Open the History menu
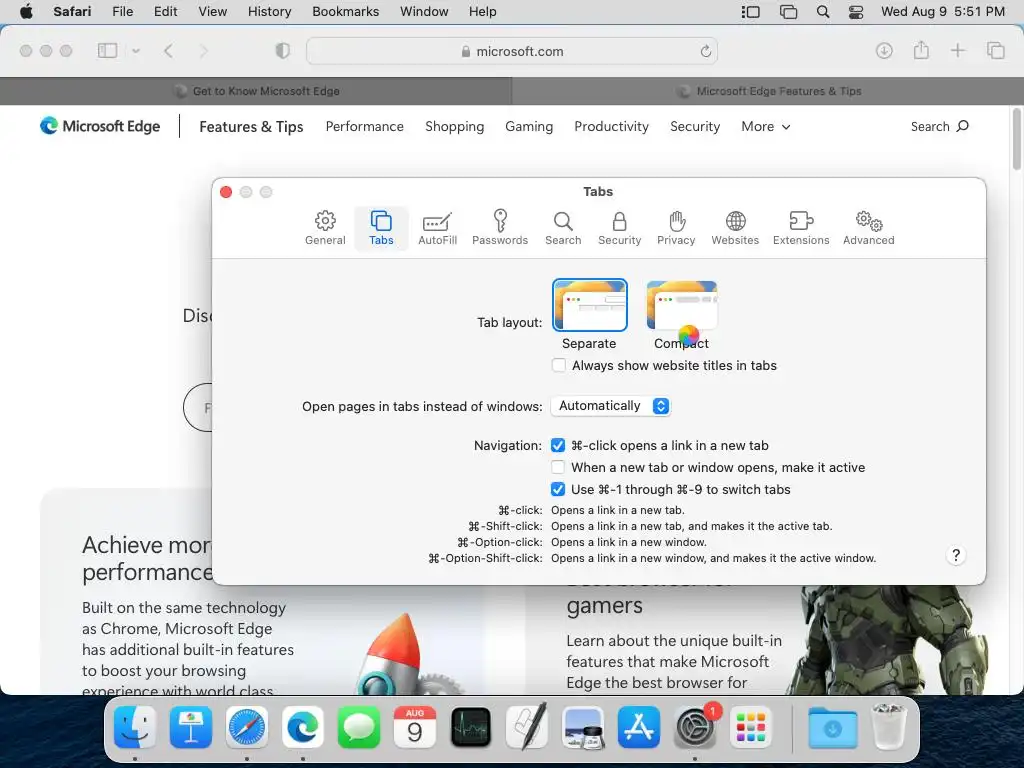Viewport: 1024px width, 768px height. pos(269,11)
